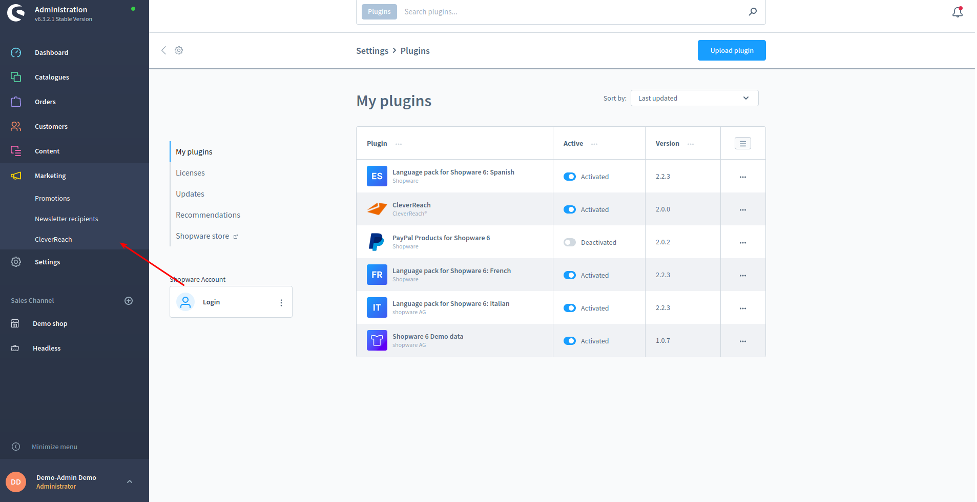Click PayPal Products for Shopware 6 name

(441, 238)
